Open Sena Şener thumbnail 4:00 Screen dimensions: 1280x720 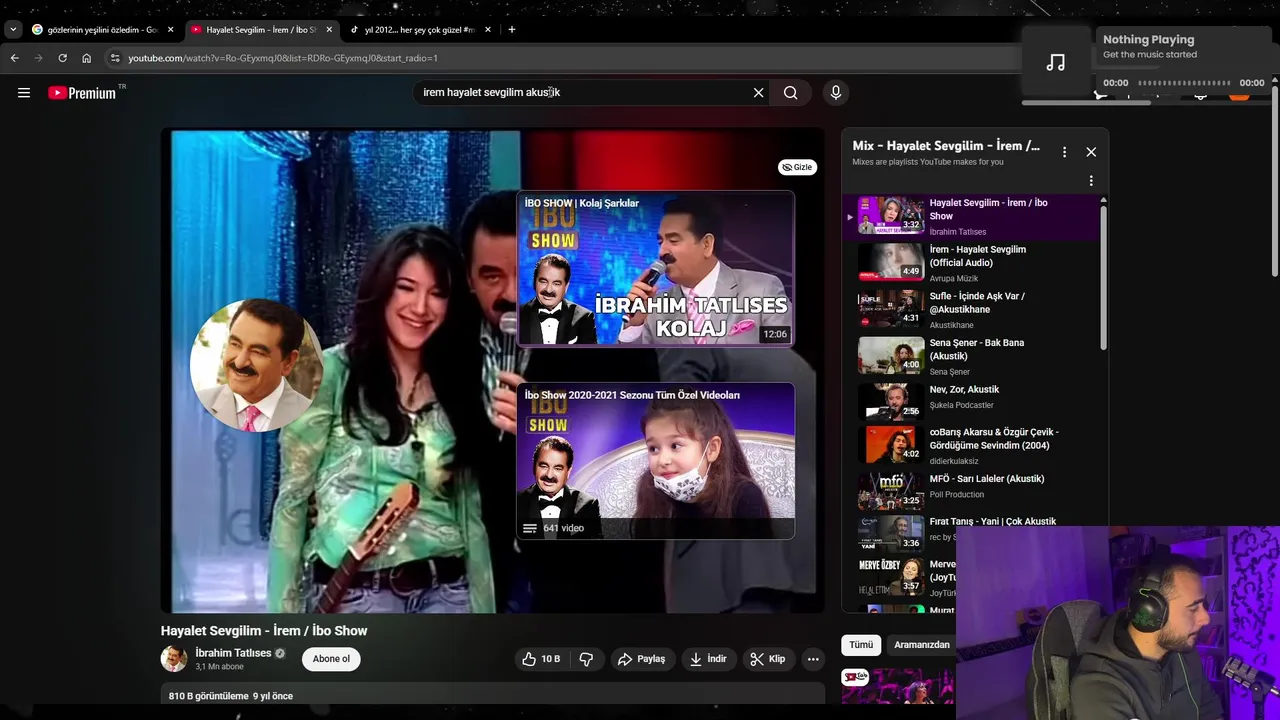890,355
